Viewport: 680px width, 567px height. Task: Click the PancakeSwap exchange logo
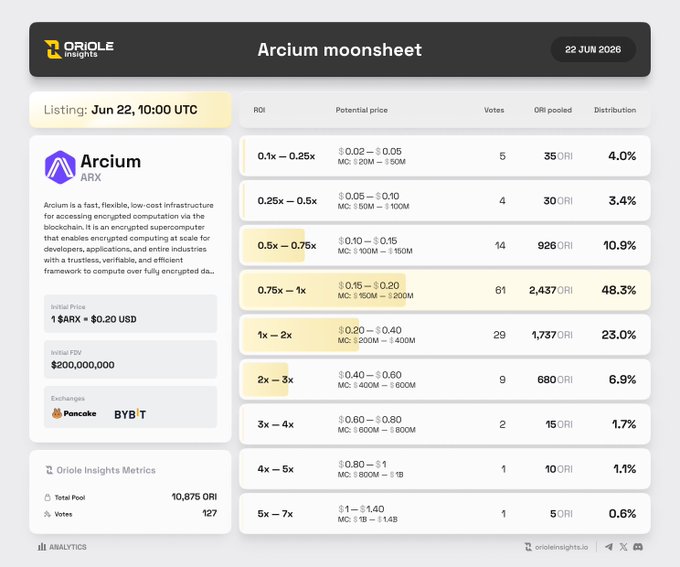coord(74,413)
